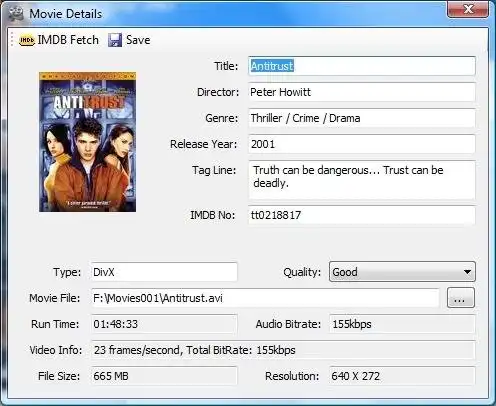The height and width of the screenshot is (406, 496).
Task: Click the Type field containing DivX
Action: coord(164,272)
